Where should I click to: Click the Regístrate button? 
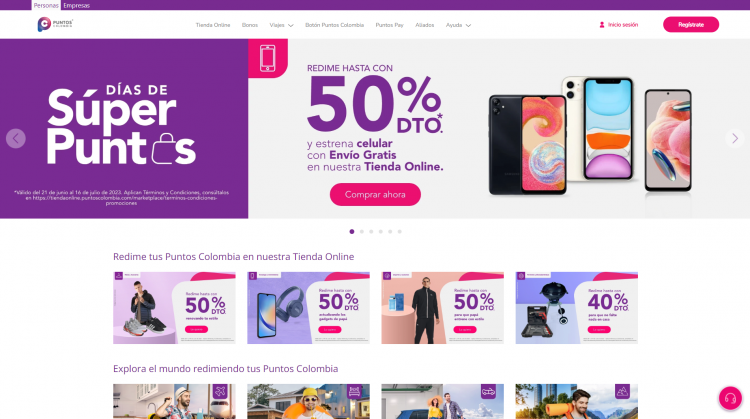(x=691, y=24)
